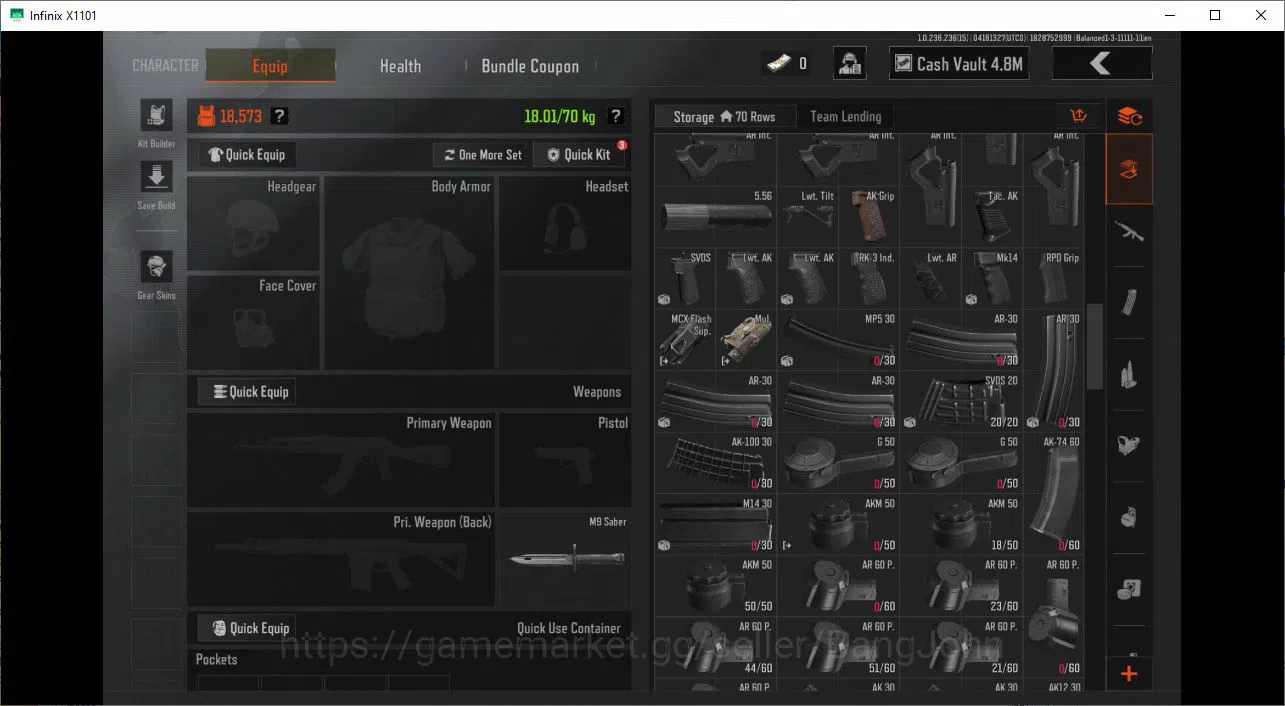Click the empty Headgear slot

pyautogui.click(x=254, y=224)
